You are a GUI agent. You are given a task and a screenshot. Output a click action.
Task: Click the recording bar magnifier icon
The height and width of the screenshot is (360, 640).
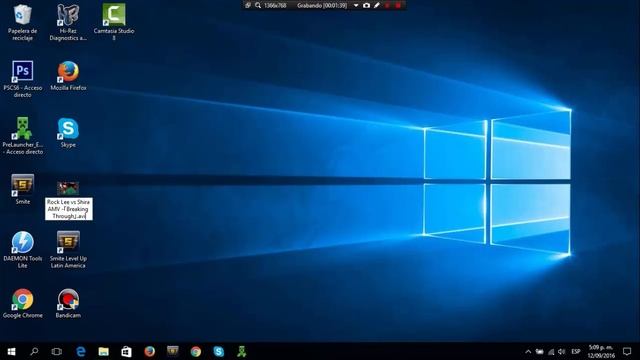coord(258,5)
